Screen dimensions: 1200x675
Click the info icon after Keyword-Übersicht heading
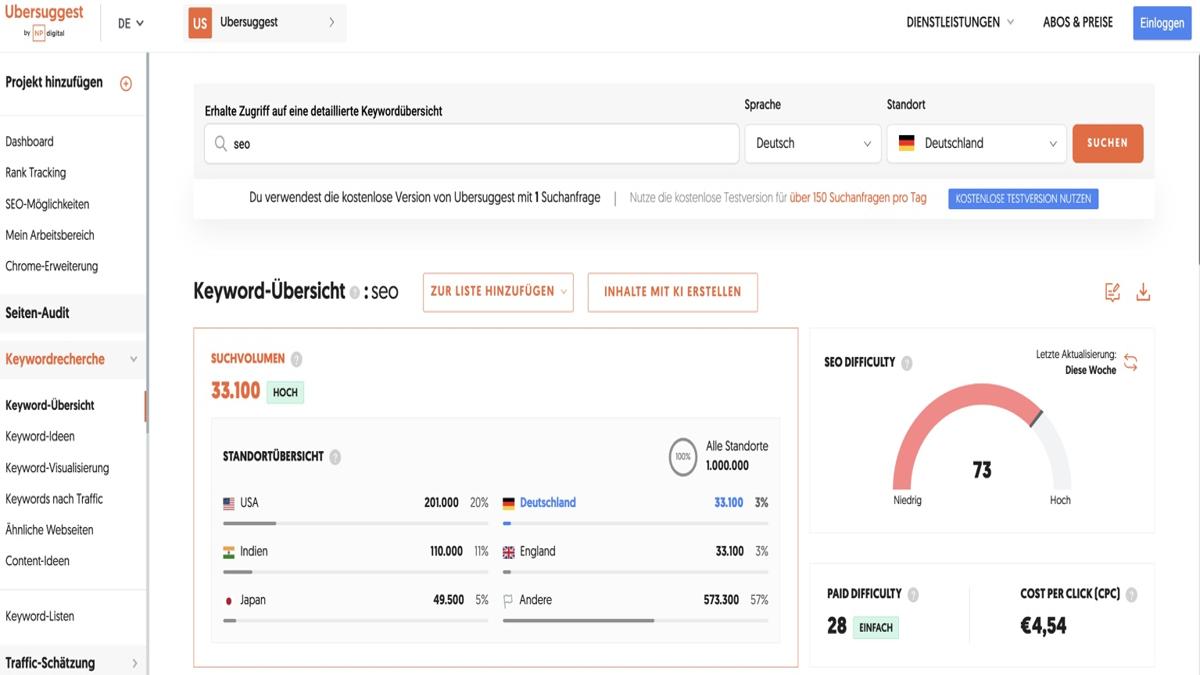355,293
